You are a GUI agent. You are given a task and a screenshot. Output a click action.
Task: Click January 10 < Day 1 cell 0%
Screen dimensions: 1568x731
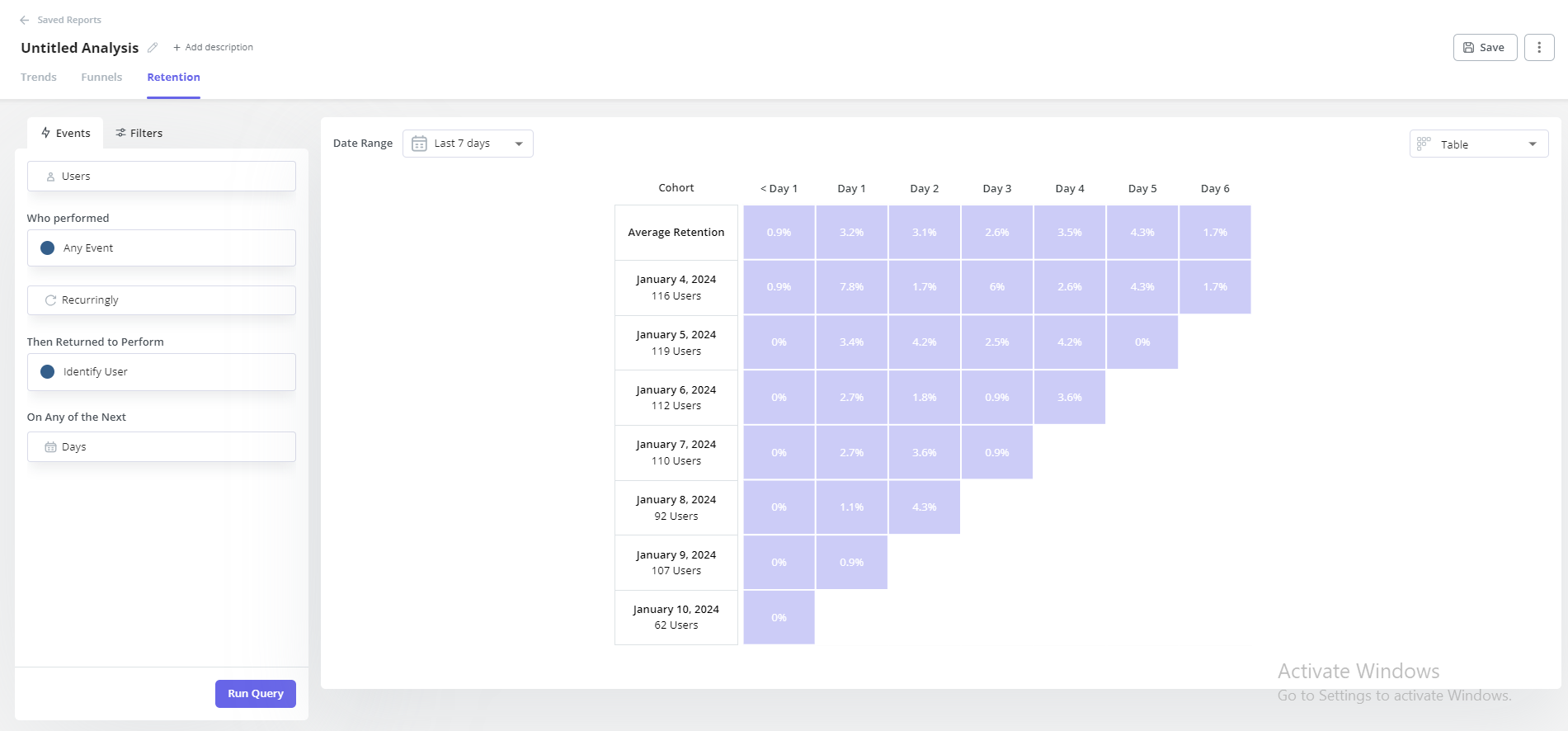779,617
